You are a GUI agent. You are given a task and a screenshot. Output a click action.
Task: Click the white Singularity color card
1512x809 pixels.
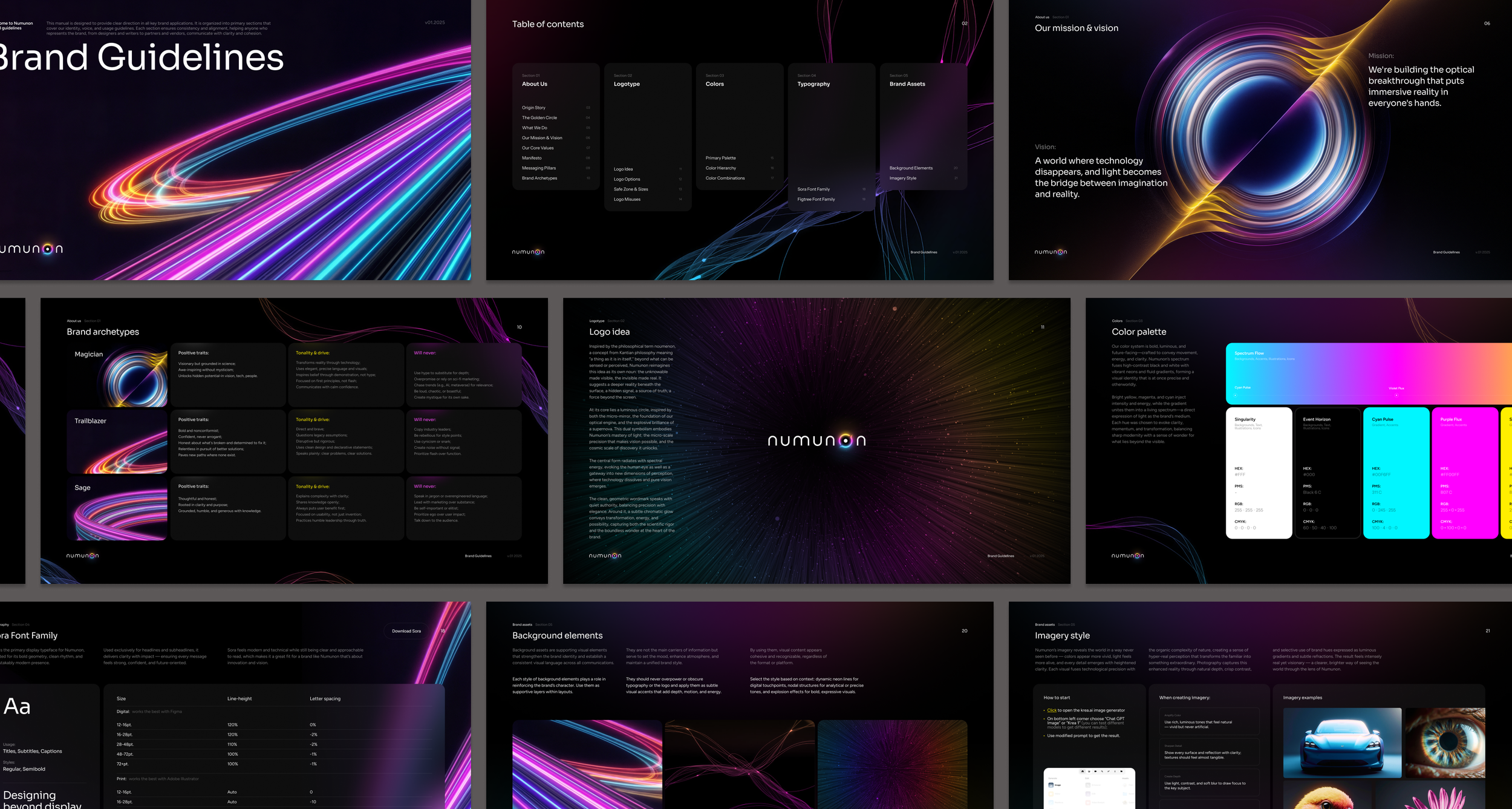coord(1259,472)
